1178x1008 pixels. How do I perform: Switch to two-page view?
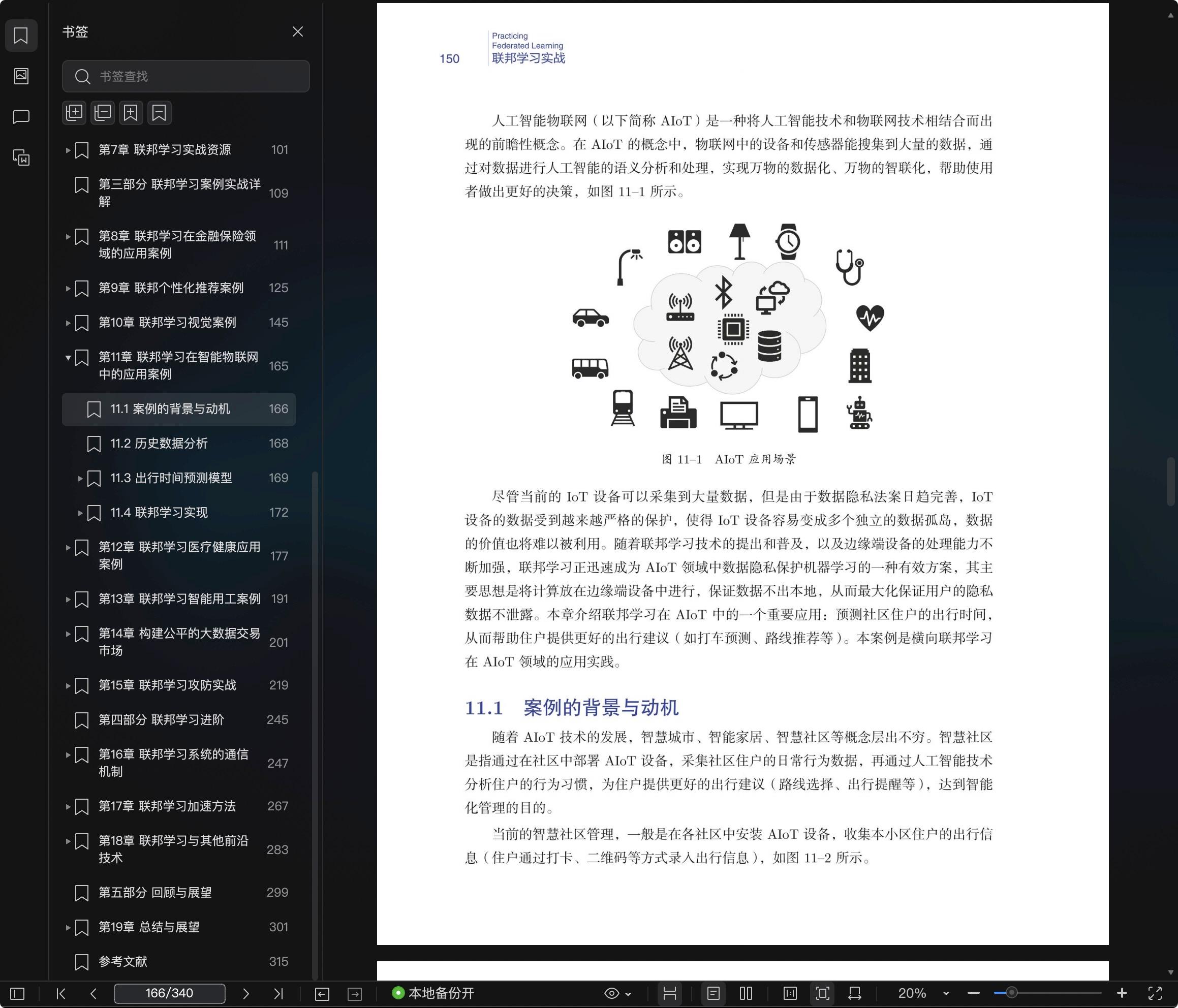746,993
